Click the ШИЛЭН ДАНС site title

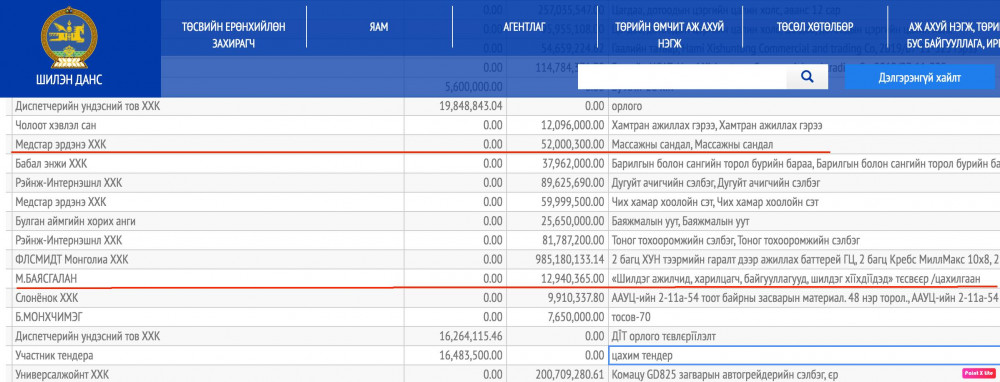click(70, 80)
